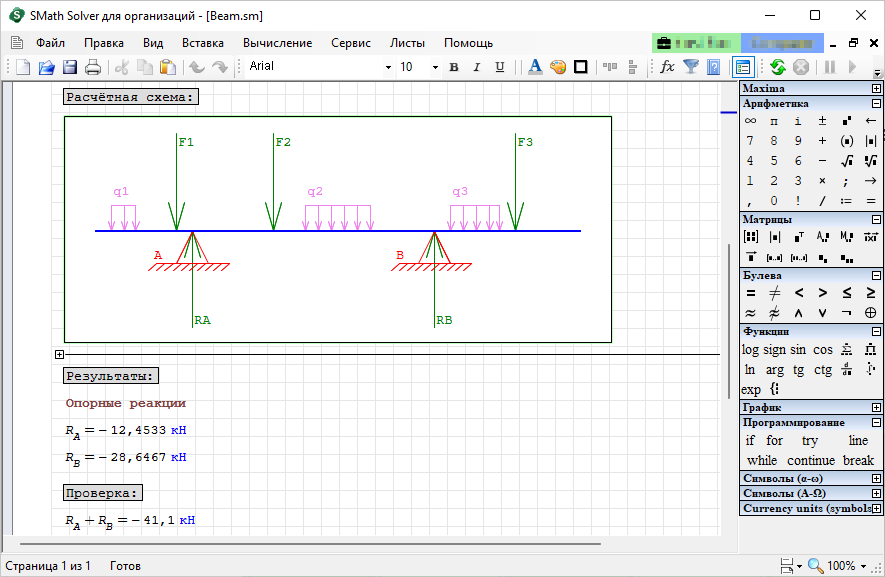Copy selection using the copy icon
885x577 pixels.
pos(145,67)
